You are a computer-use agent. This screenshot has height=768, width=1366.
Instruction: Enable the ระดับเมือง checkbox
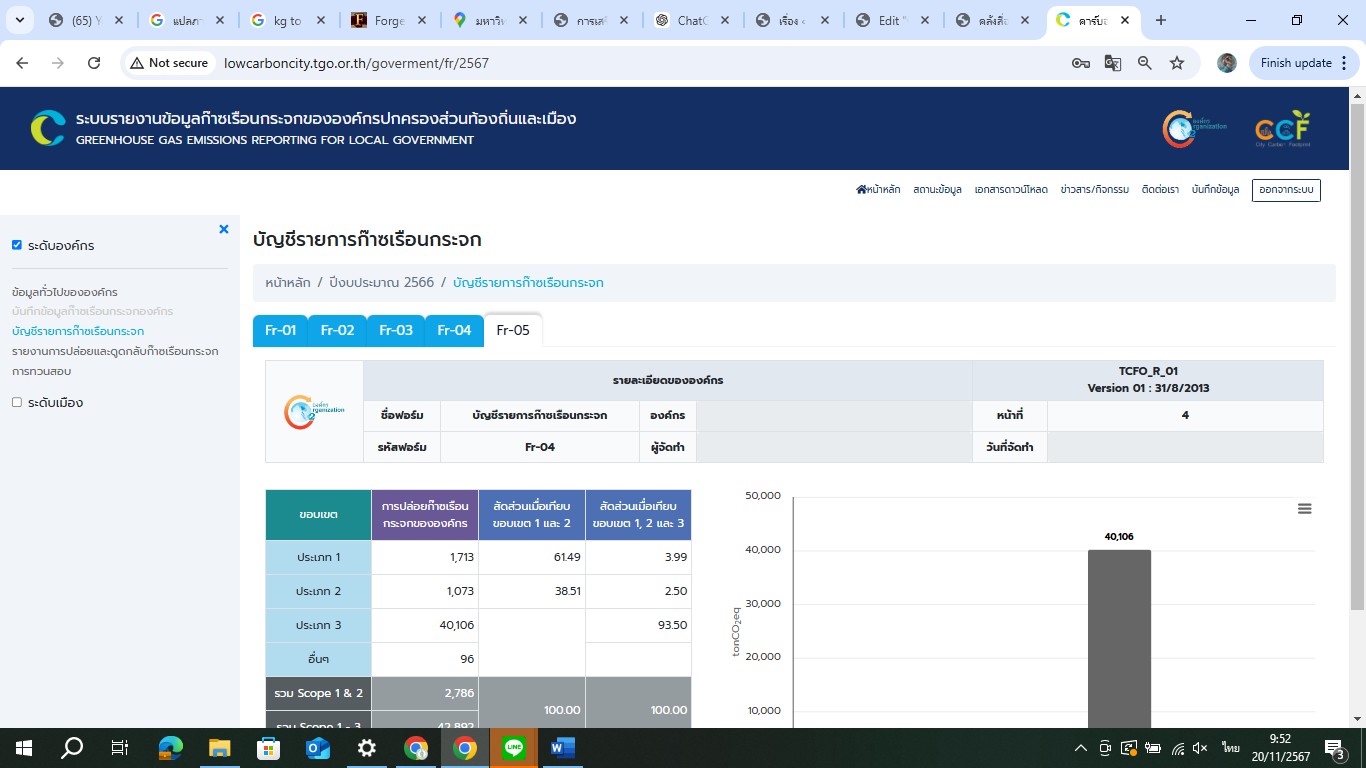click(x=17, y=402)
